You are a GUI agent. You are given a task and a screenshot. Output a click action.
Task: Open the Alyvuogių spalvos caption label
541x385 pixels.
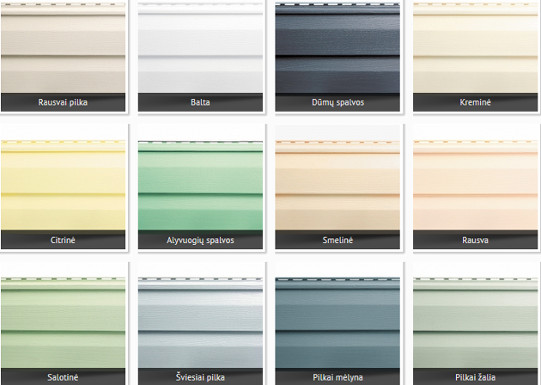(200, 240)
